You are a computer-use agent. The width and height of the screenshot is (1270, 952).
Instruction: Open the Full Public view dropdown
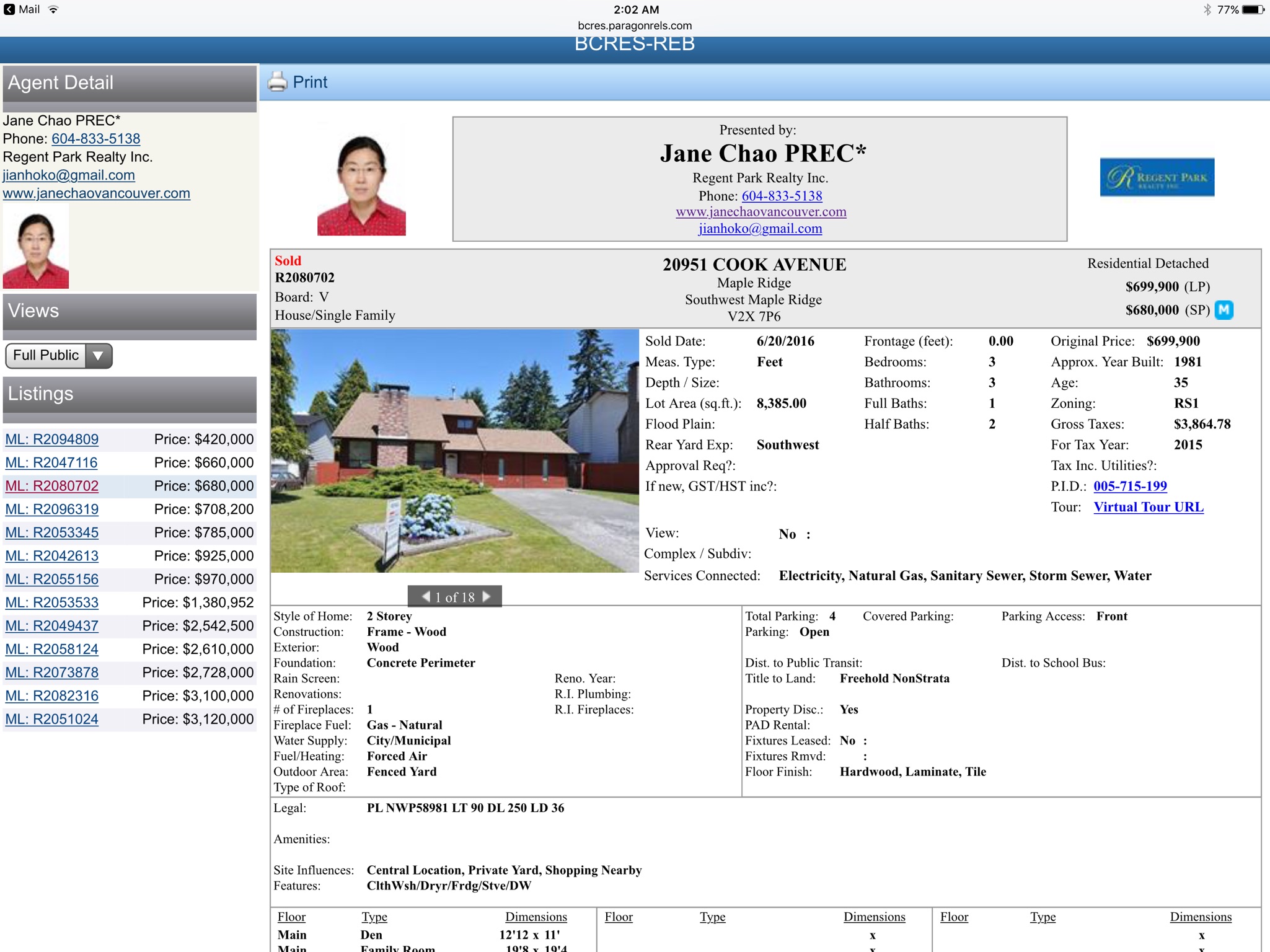[59, 356]
